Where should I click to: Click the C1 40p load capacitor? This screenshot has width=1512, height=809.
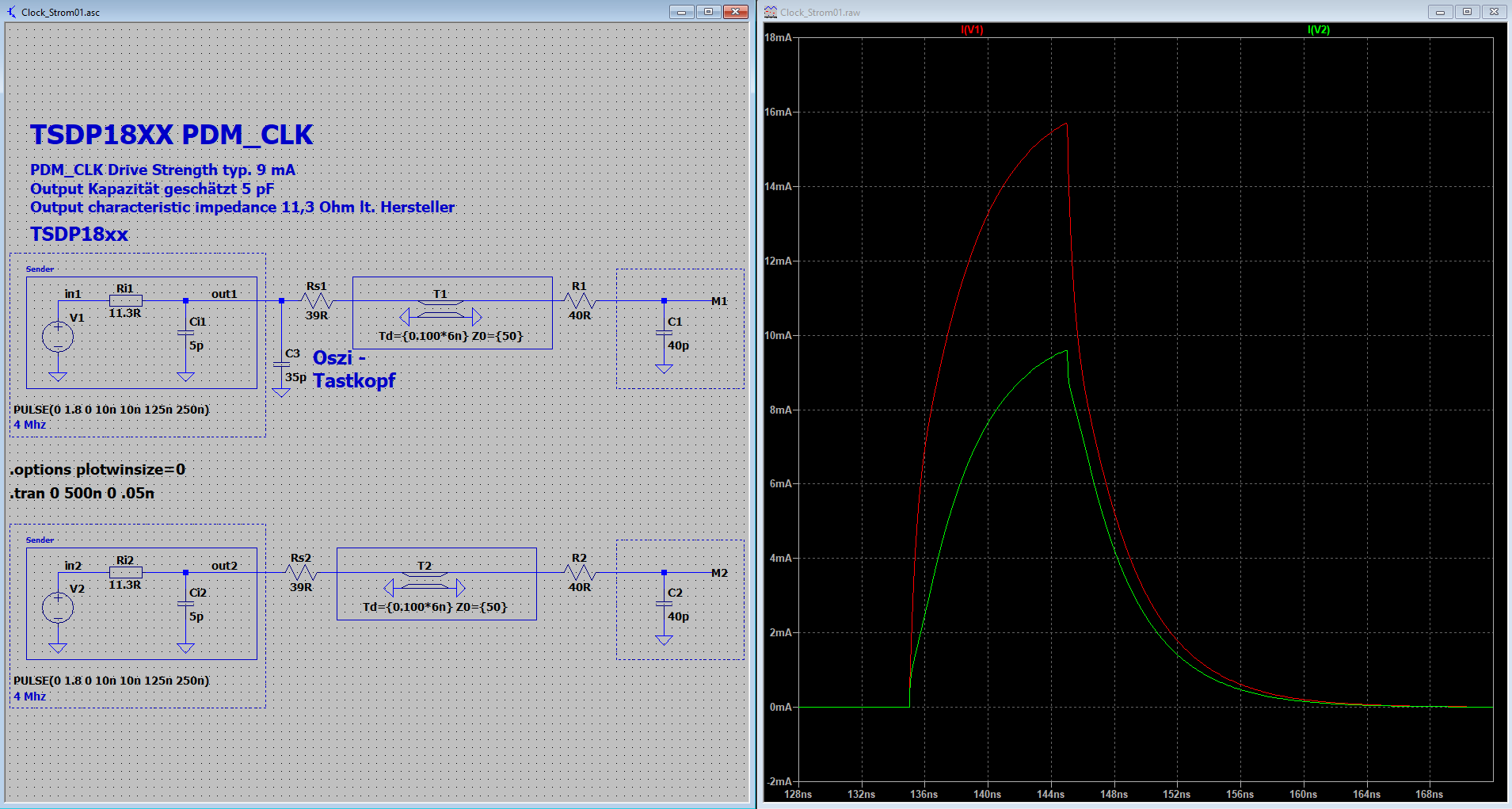pyautogui.click(x=664, y=334)
